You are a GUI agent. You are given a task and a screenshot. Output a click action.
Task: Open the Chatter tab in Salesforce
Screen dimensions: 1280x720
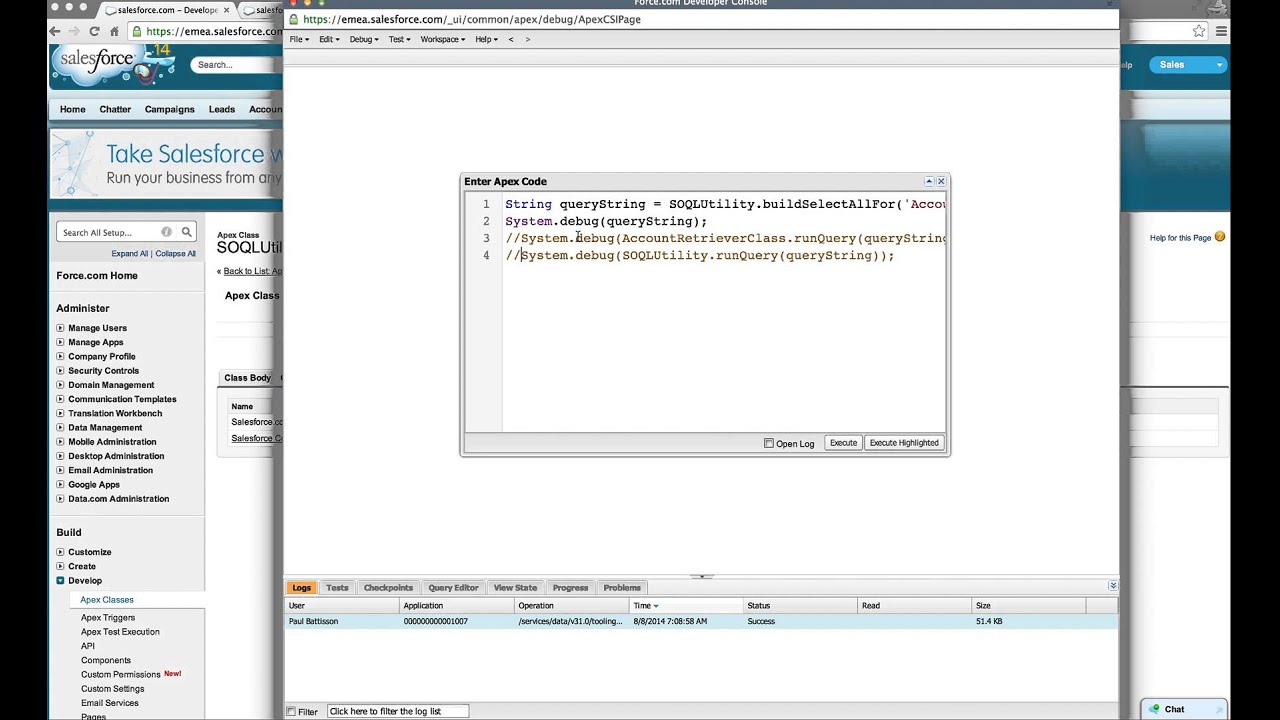tap(115, 109)
